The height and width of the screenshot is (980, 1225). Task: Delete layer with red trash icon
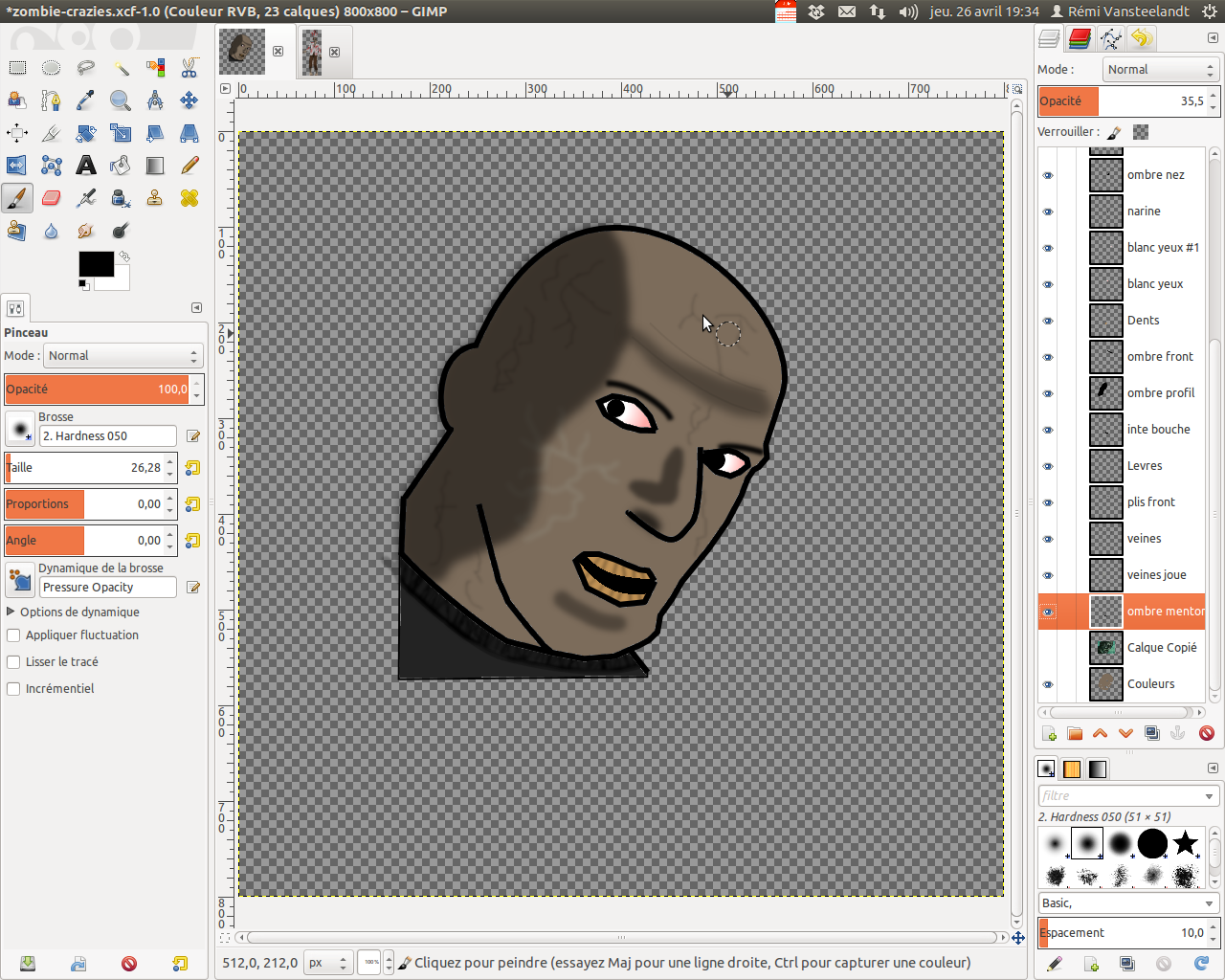pos(1206,734)
